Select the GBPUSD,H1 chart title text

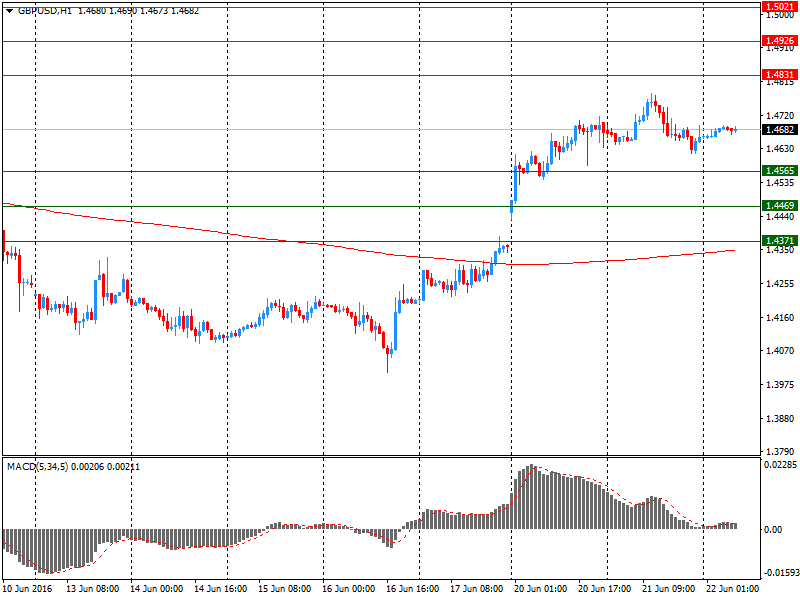click(x=45, y=11)
